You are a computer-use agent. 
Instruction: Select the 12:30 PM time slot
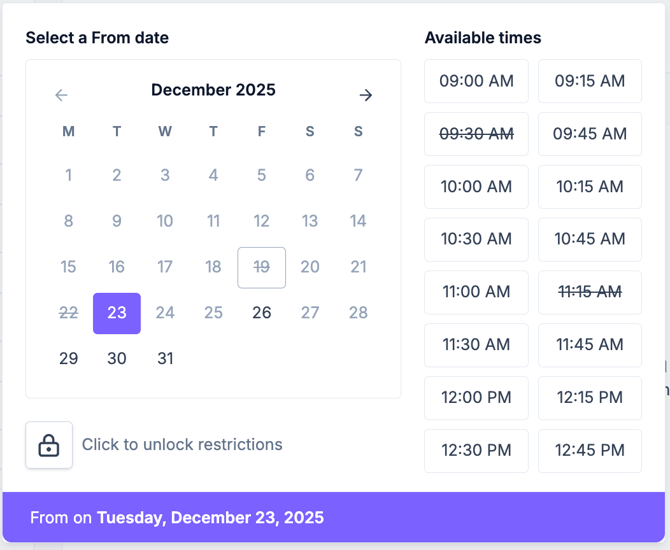(x=476, y=451)
